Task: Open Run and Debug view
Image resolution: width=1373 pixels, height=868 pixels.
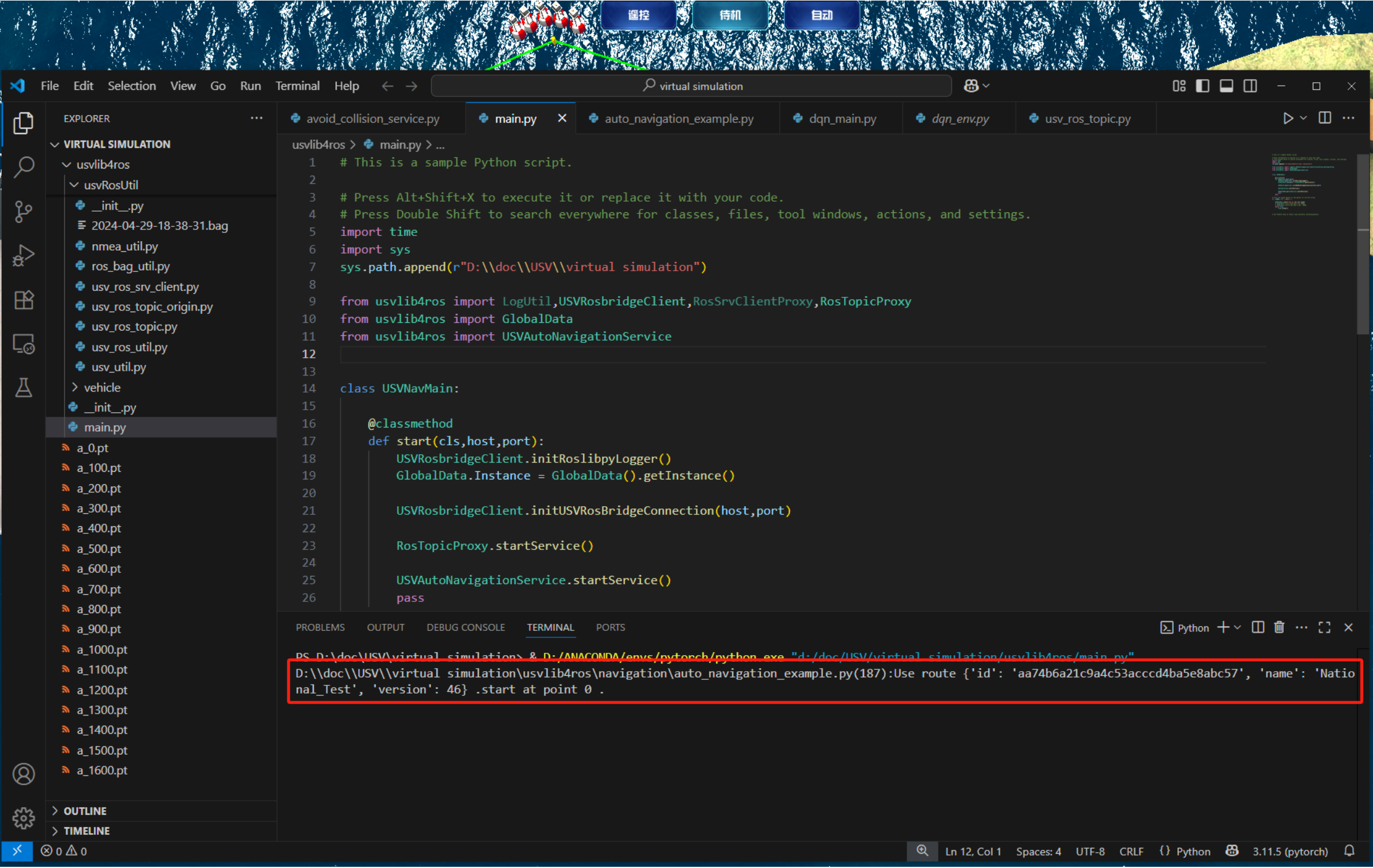Action: [x=24, y=255]
